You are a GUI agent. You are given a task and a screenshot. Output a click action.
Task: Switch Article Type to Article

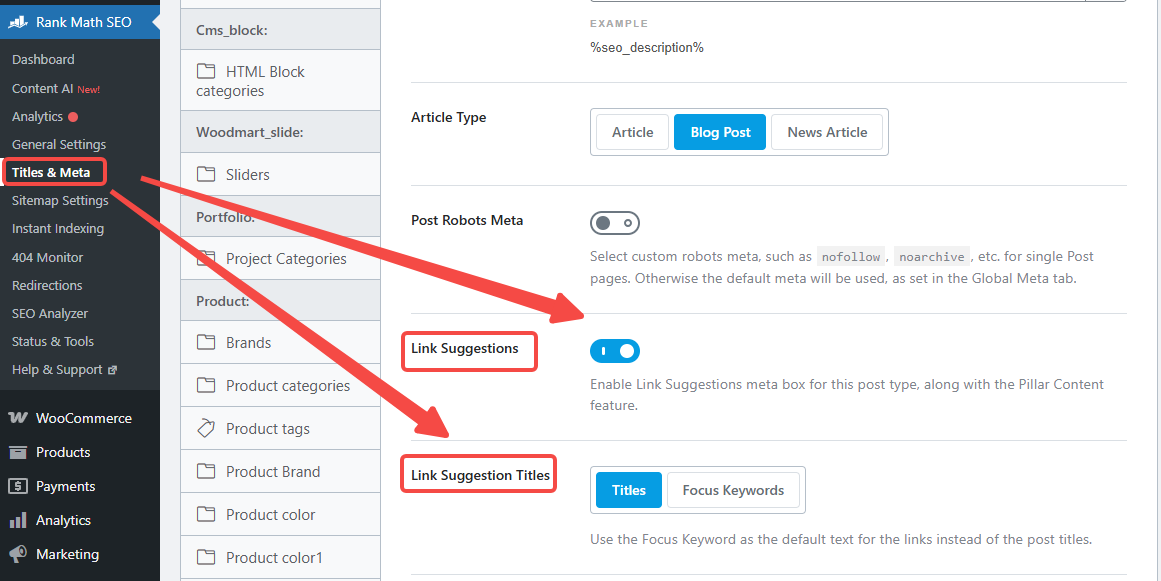click(x=631, y=131)
